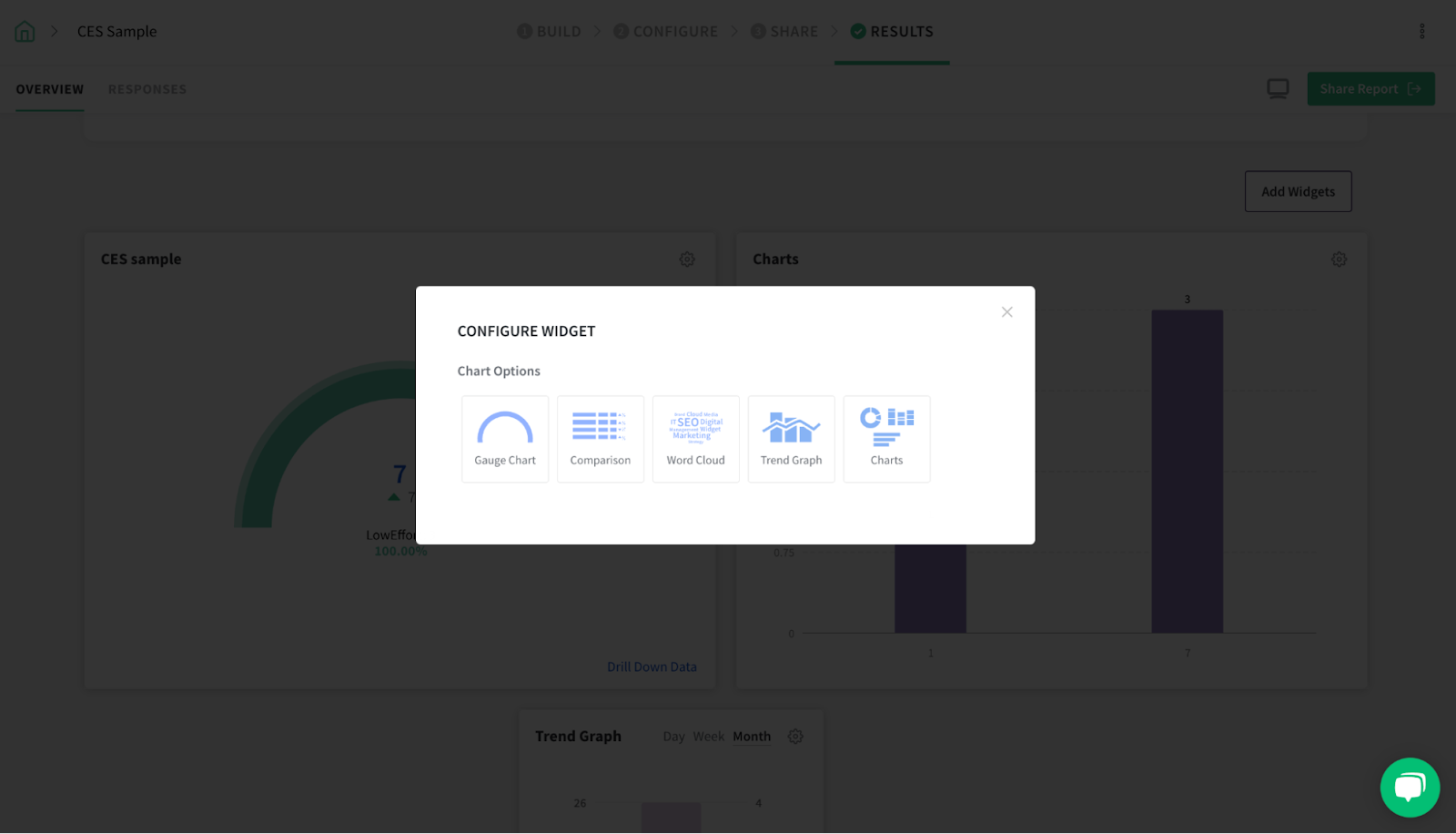Select the Trend Graph chart option
Image resolution: width=1456 pixels, height=834 pixels.
(x=792, y=439)
